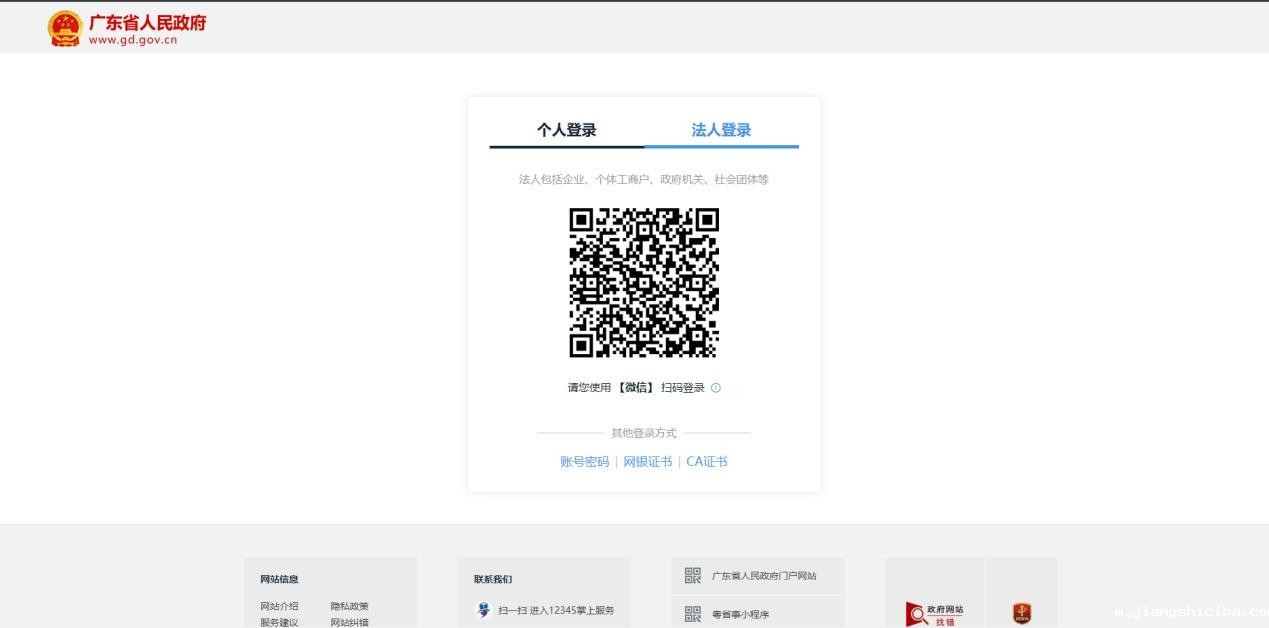Image resolution: width=1269 pixels, height=628 pixels.
Task: Click the red government badge emblem icon
Action: tap(1023, 613)
